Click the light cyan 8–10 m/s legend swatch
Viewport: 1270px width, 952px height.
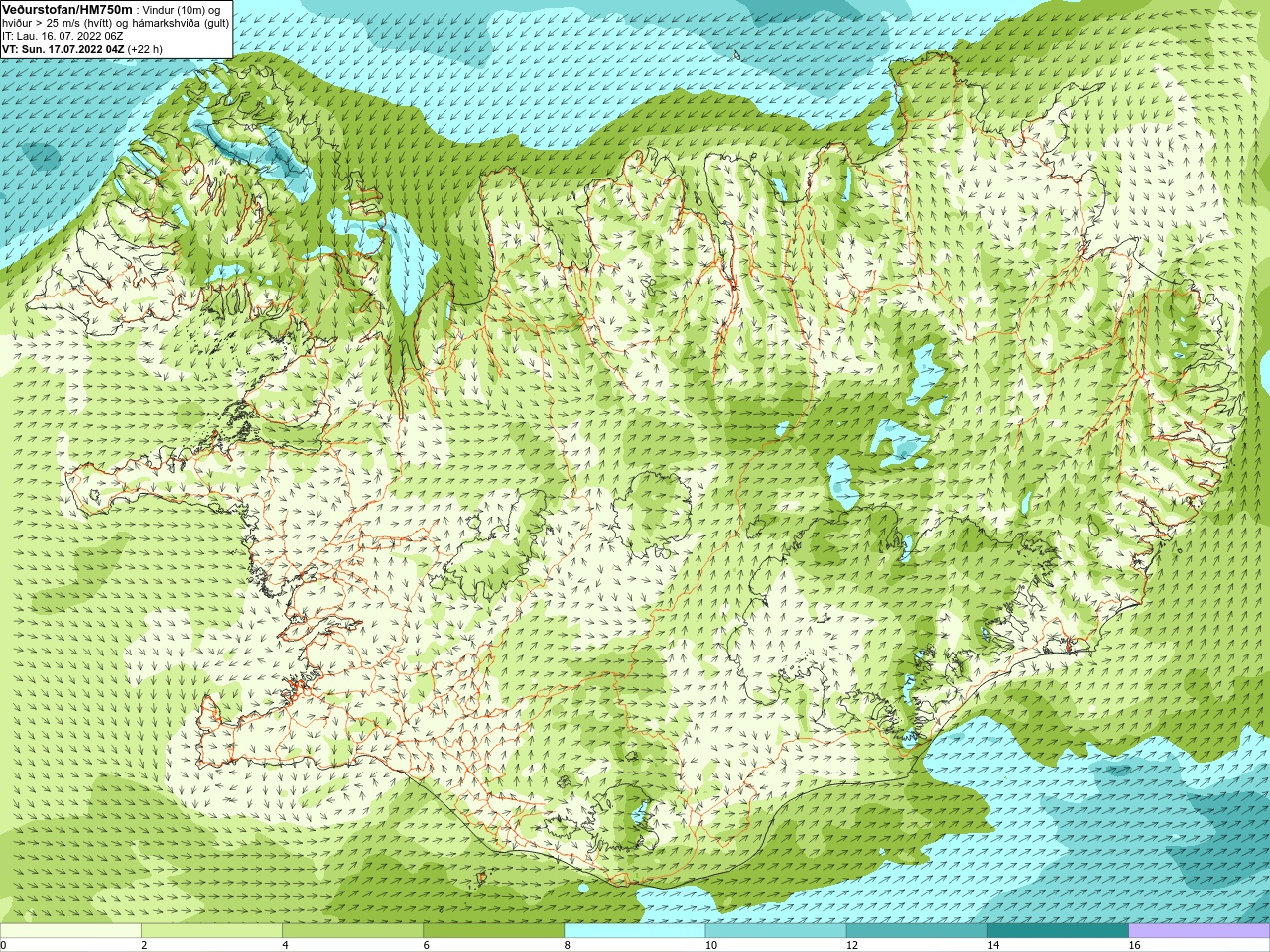[635, 930]
